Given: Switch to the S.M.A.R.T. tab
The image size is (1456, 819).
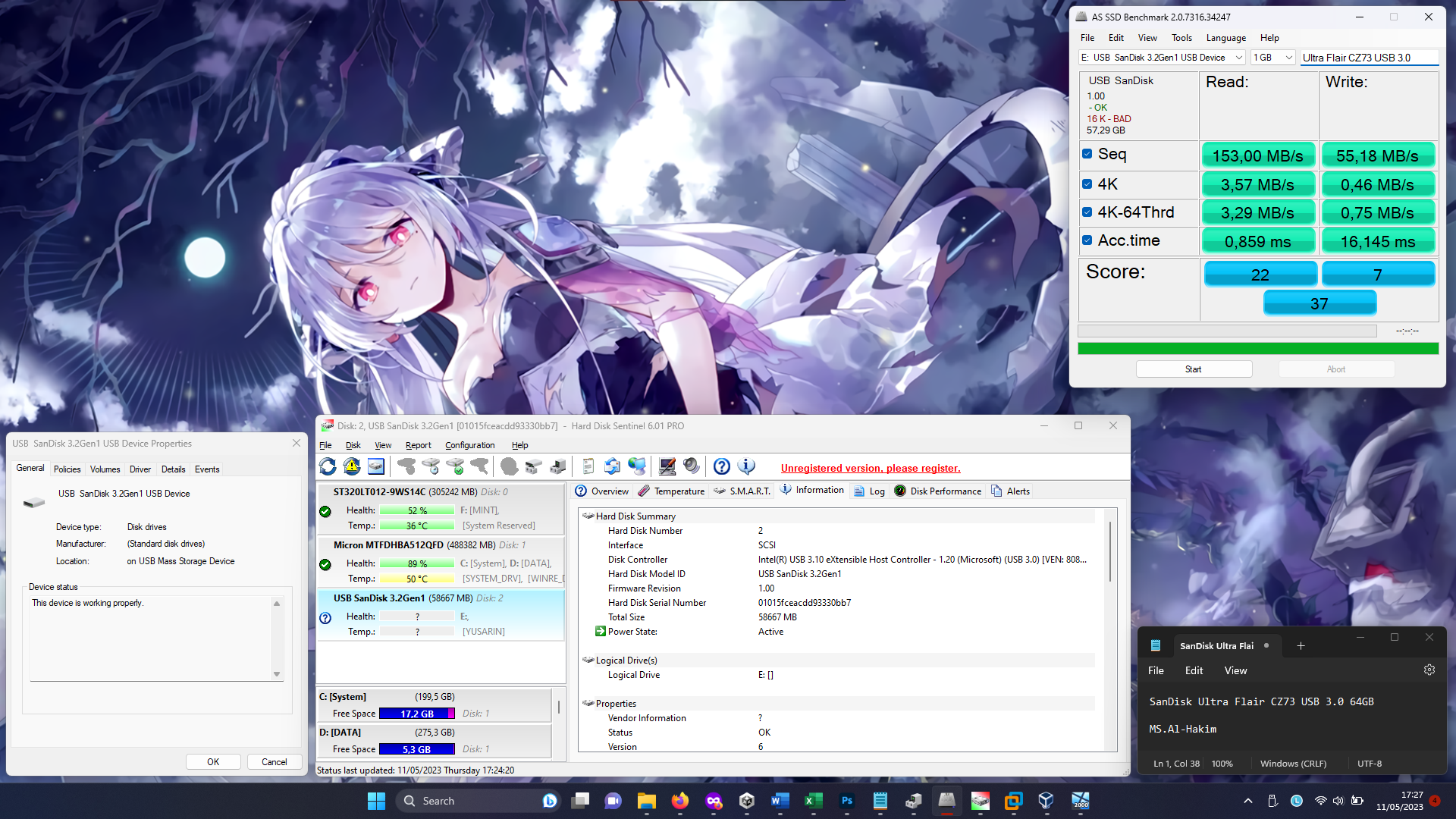Looking at the screenshot, I should point(742,491).
